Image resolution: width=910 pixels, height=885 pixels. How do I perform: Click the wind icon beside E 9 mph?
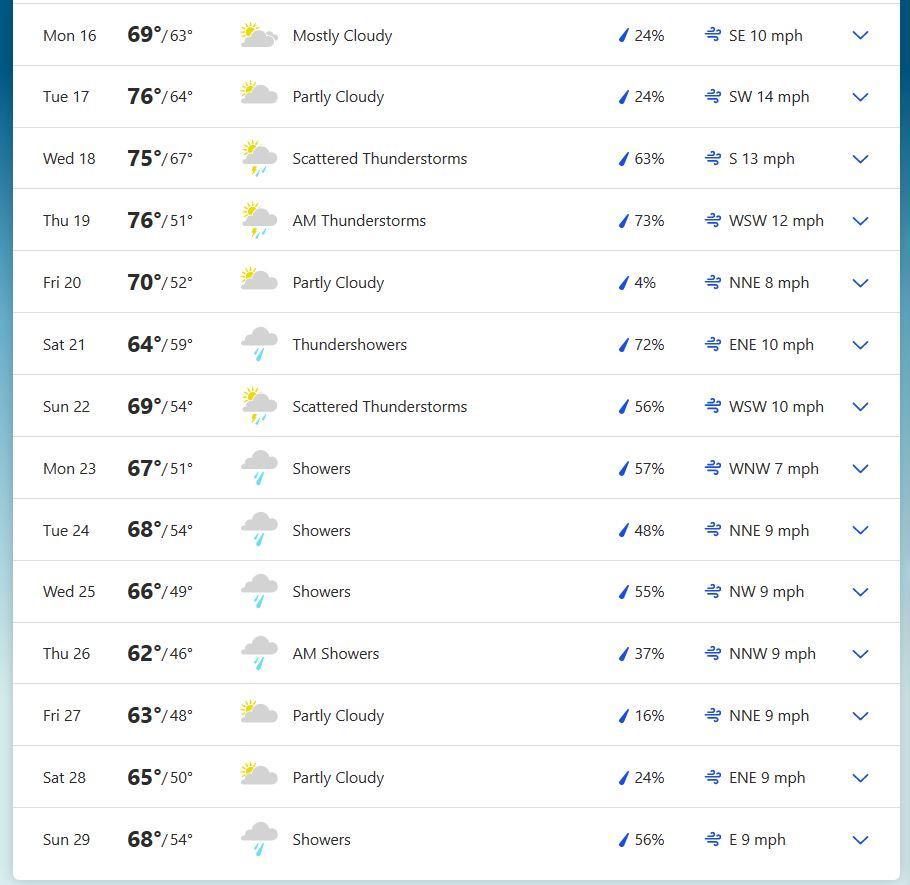[x=713, y=840]
